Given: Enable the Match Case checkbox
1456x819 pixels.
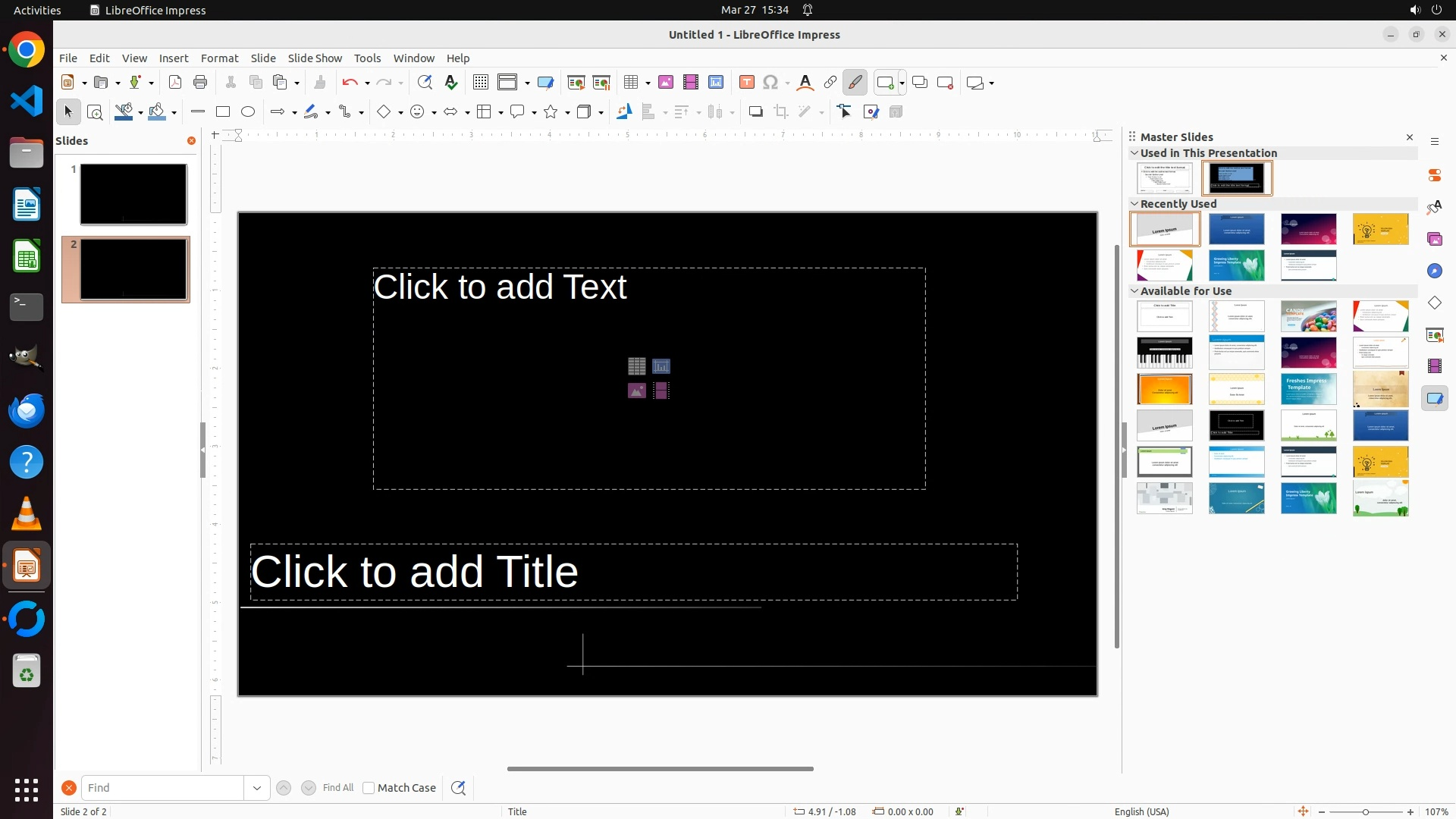Looking at the screenshot, I should click(x=369, y=788).
